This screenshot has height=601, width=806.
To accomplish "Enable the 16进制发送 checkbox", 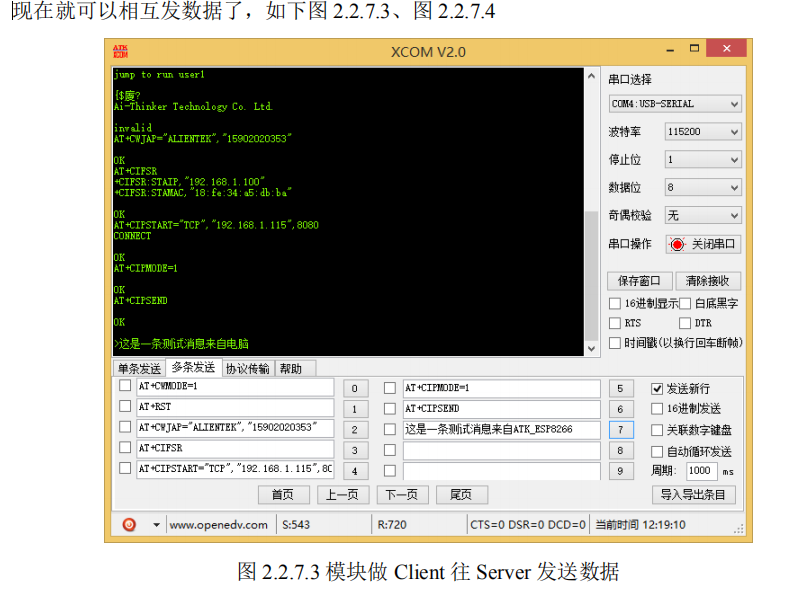I will 657,409.
